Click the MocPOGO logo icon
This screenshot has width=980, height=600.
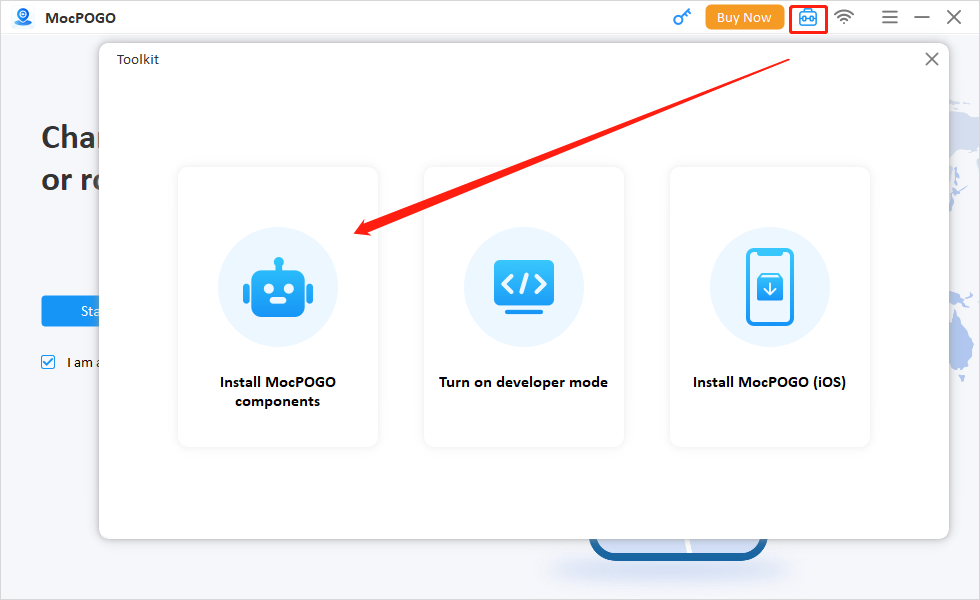pos(22,17)
